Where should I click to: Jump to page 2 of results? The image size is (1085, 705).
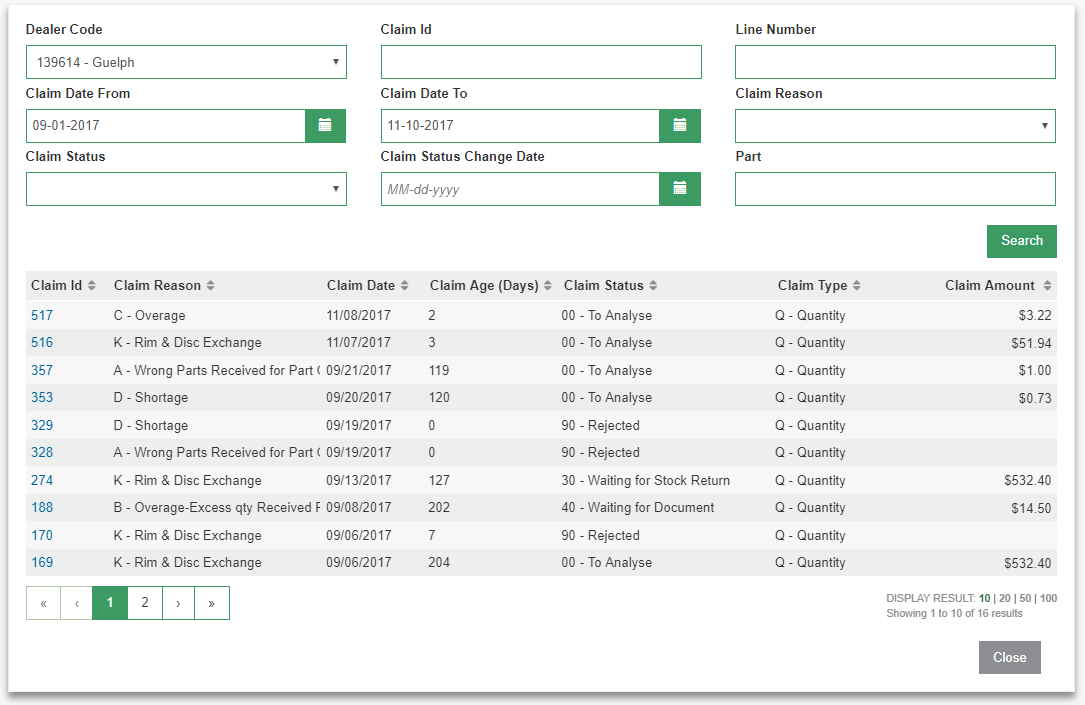click(x=145, y=603)
